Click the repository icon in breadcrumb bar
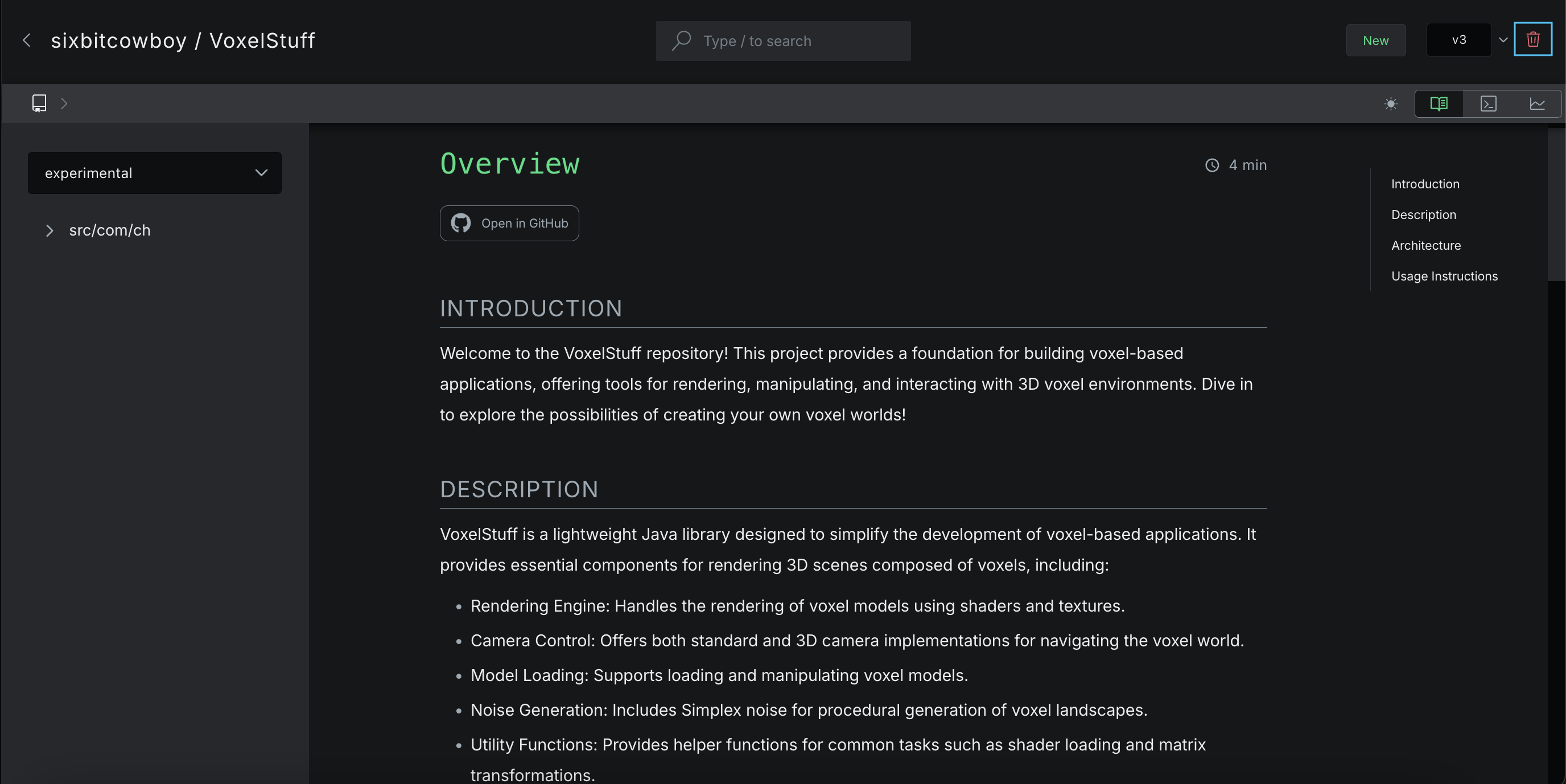Viewport: 1566px width, 784px height. coord(39,104)
